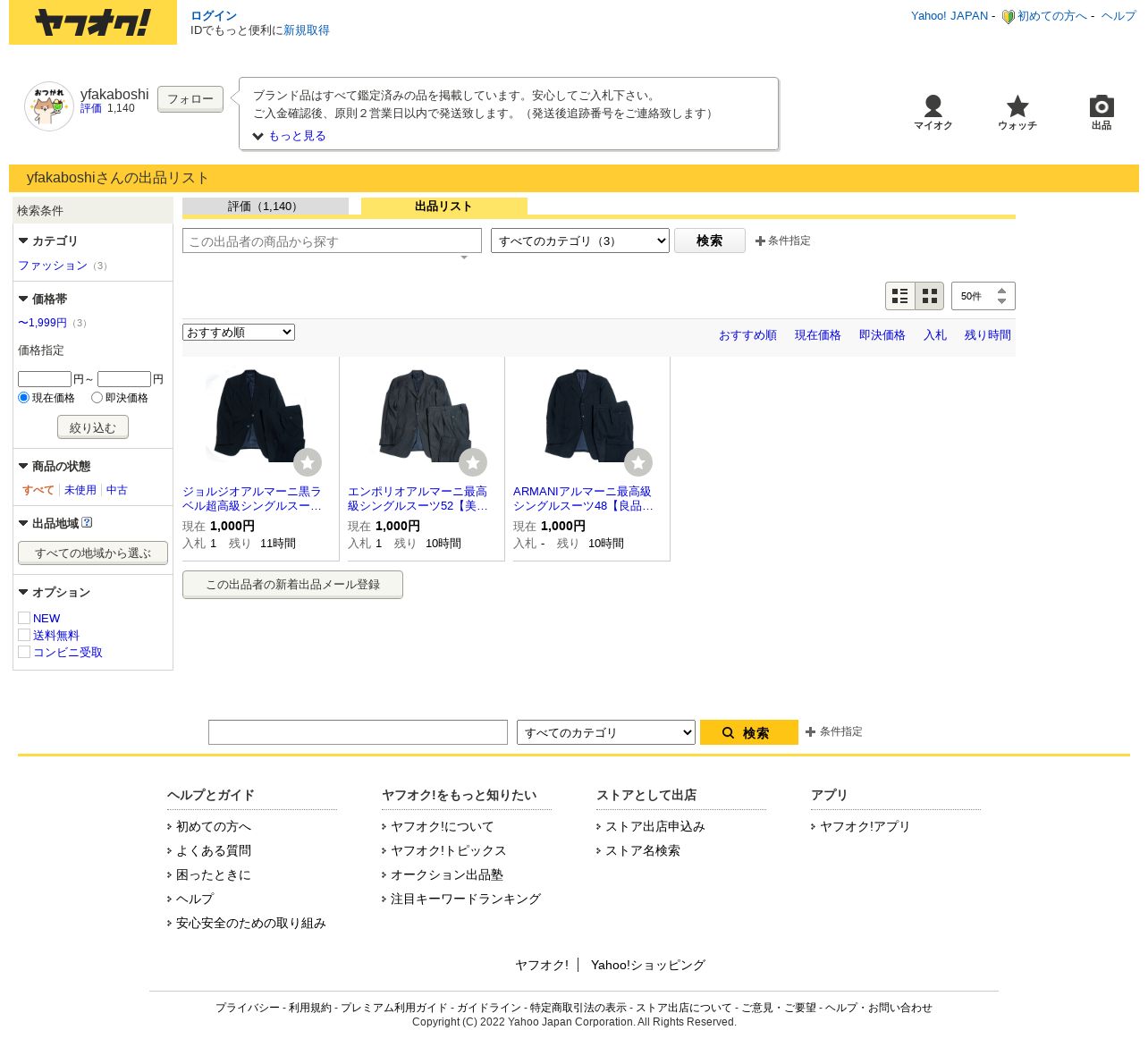Focus minimum price input field
The image size is (1148, 1047).
point(45,379)
